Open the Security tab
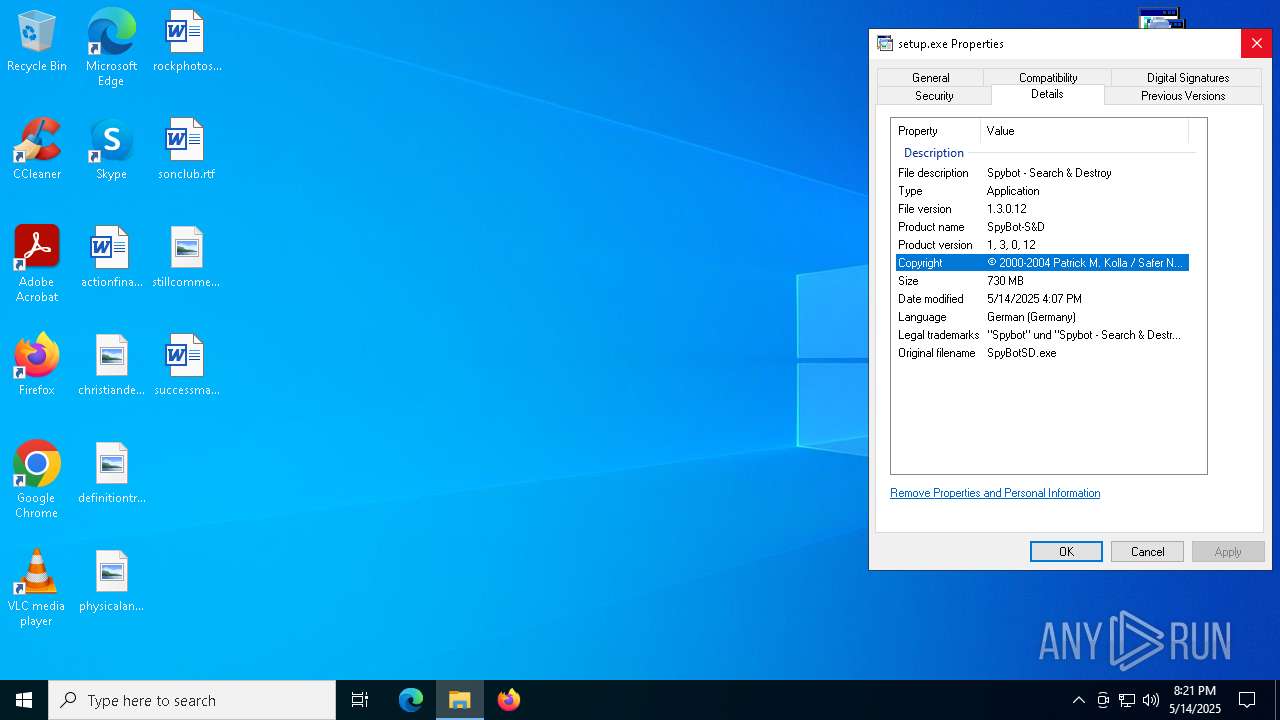This screenshot has height=720, width=1280. pyautogui.click(x=934, y=96)
